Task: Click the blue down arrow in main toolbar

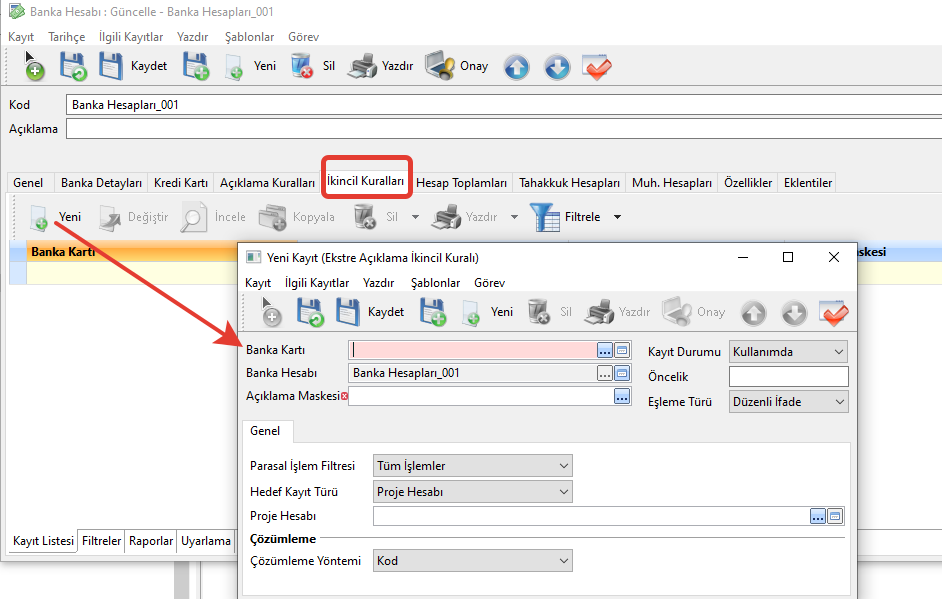Action: [557, 67]
